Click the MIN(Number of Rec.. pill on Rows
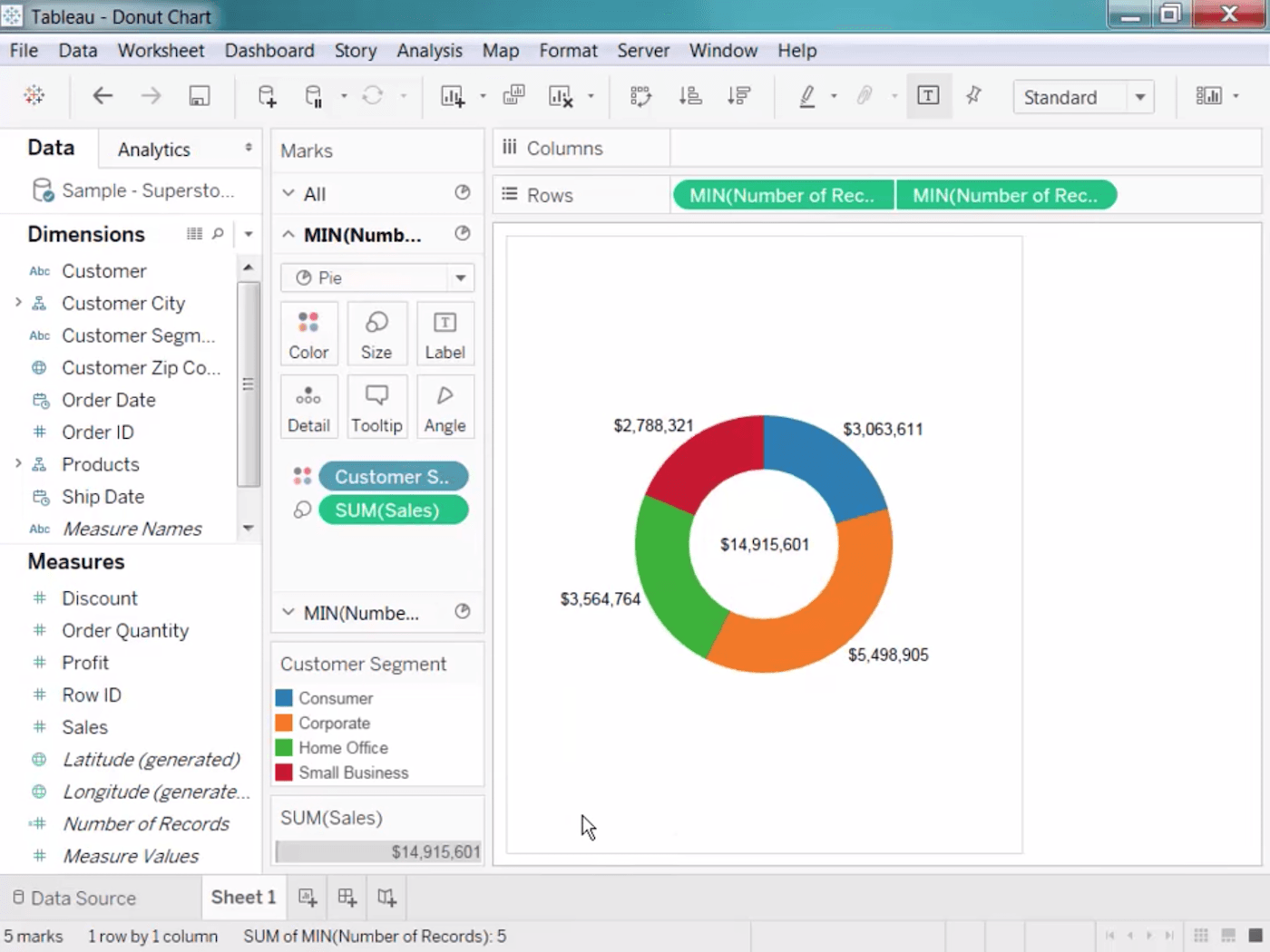This screenshot has width=1270, height=952. click(782, 194)
